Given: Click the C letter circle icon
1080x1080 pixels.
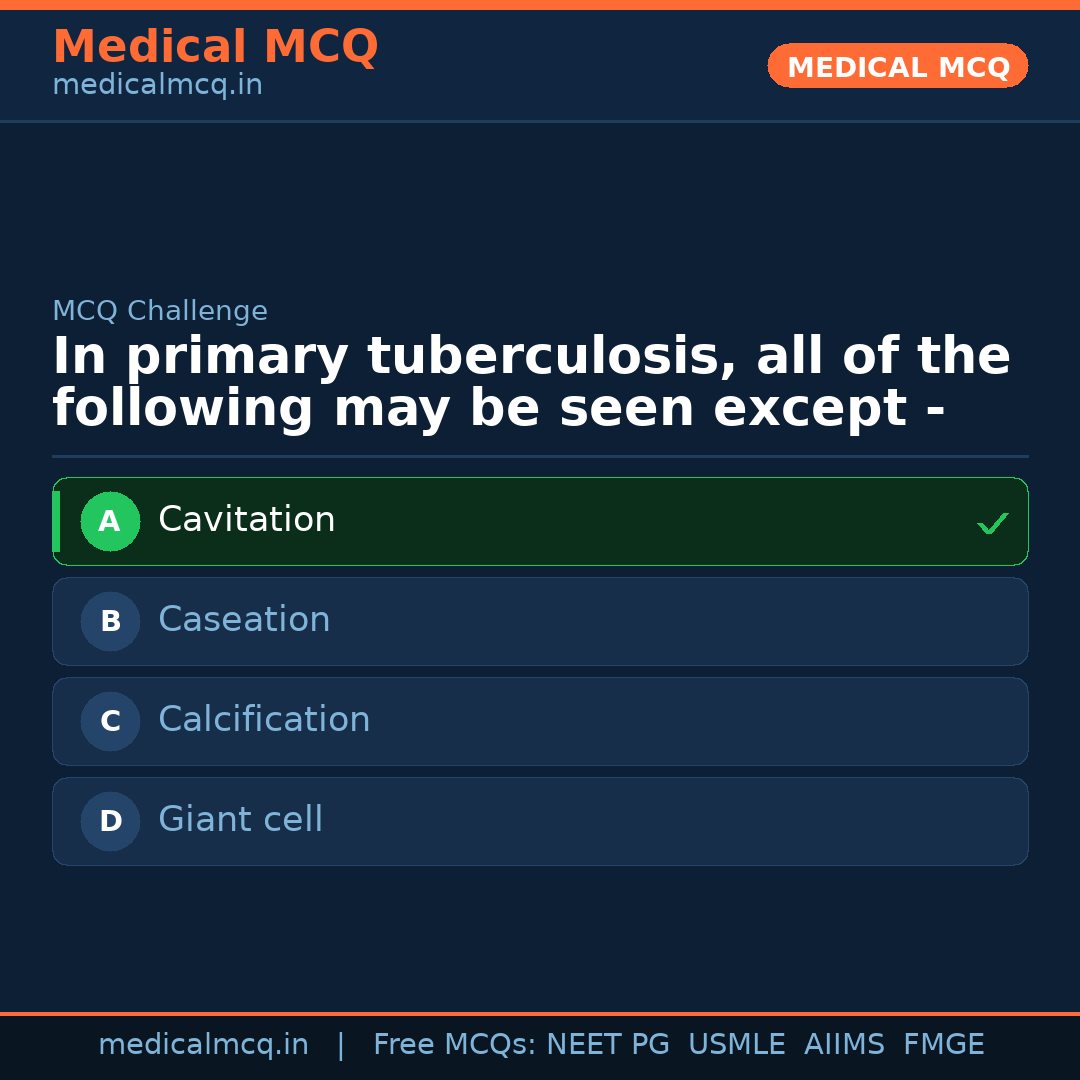Looking at the screenshot, I should click(x=110, y=721).
